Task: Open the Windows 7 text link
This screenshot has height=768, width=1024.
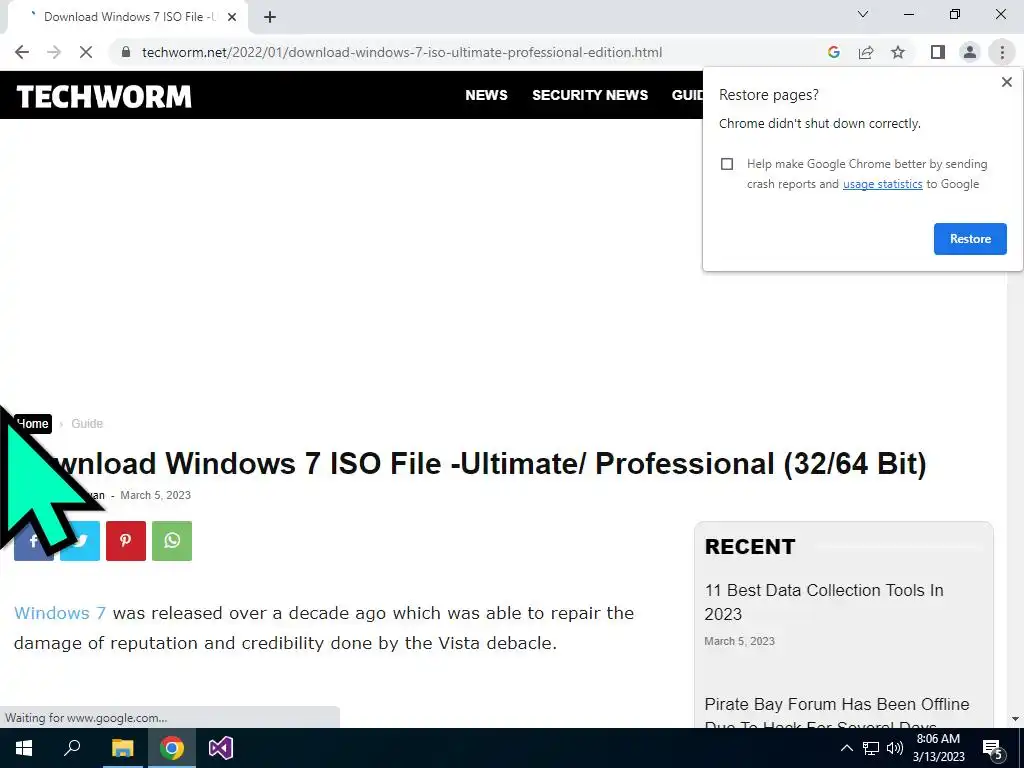Action: (x=59, y=613)
